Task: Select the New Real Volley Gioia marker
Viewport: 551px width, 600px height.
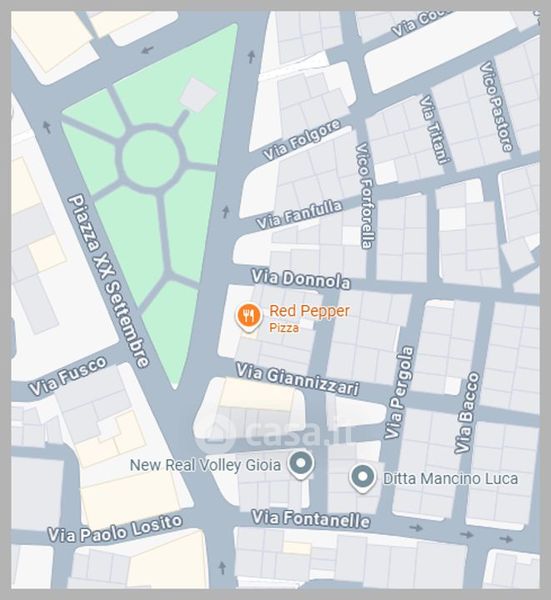Action: pos(301,465)
